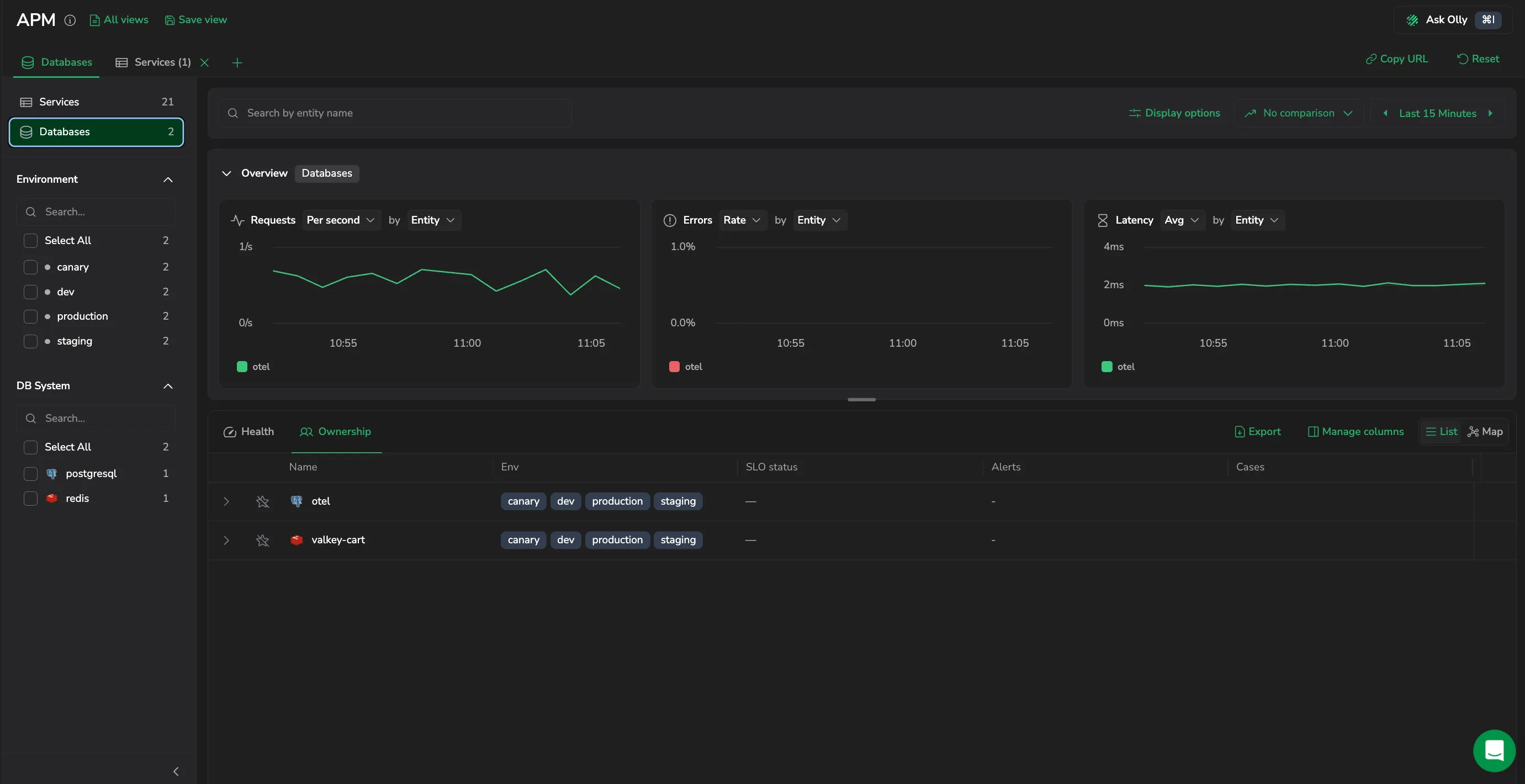Switch to the Health tab

coord(248,432)
